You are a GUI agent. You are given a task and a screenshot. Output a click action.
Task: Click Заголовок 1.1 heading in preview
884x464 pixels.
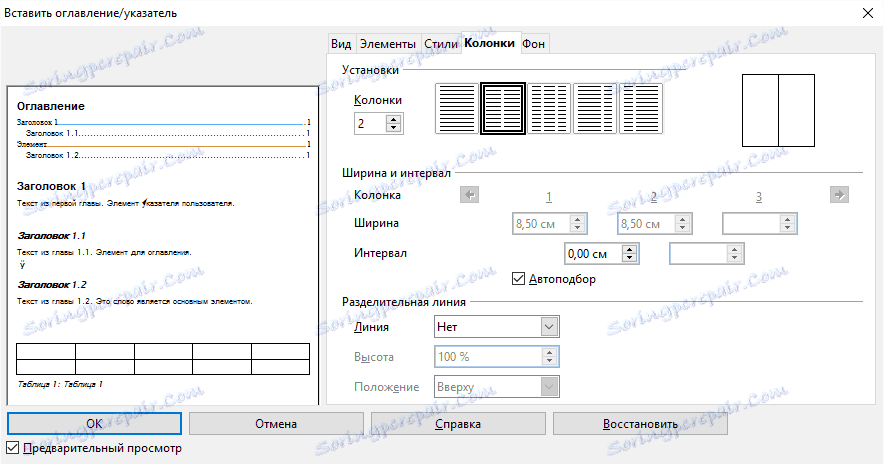51,236
